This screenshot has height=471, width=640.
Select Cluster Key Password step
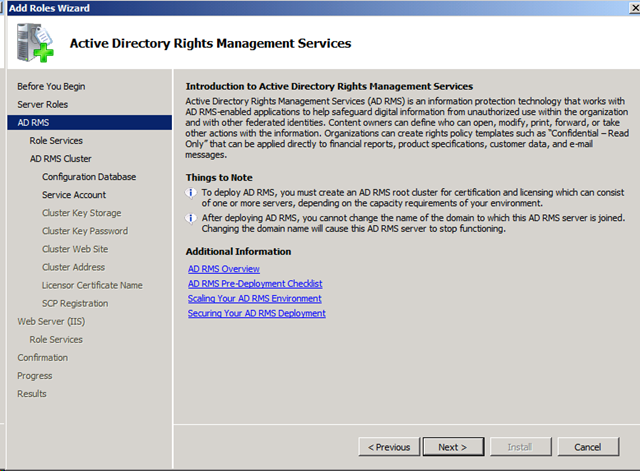(85, 231)
